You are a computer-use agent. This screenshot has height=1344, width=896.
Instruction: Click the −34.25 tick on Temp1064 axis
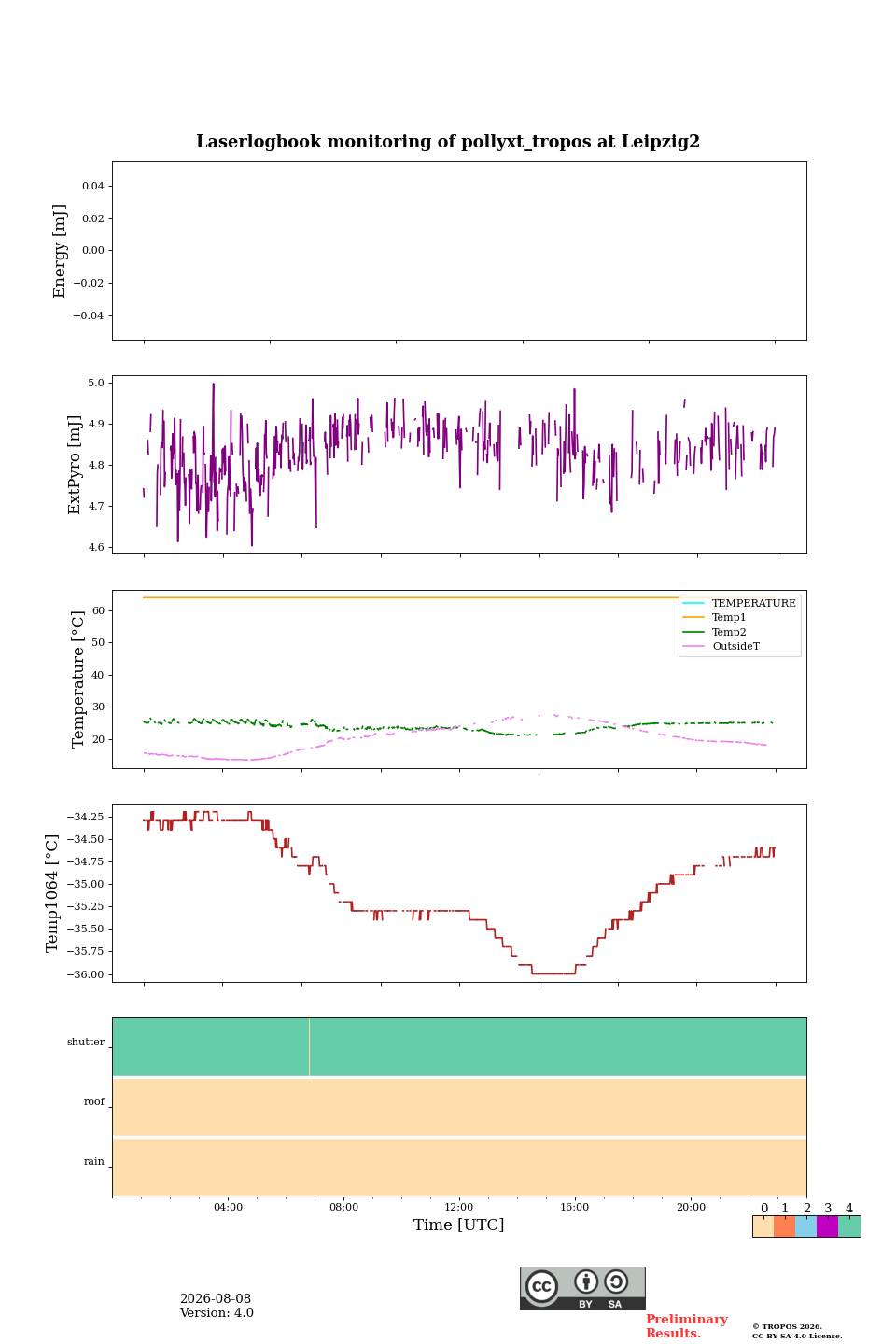pyautogui.click(x=86, y=817)
